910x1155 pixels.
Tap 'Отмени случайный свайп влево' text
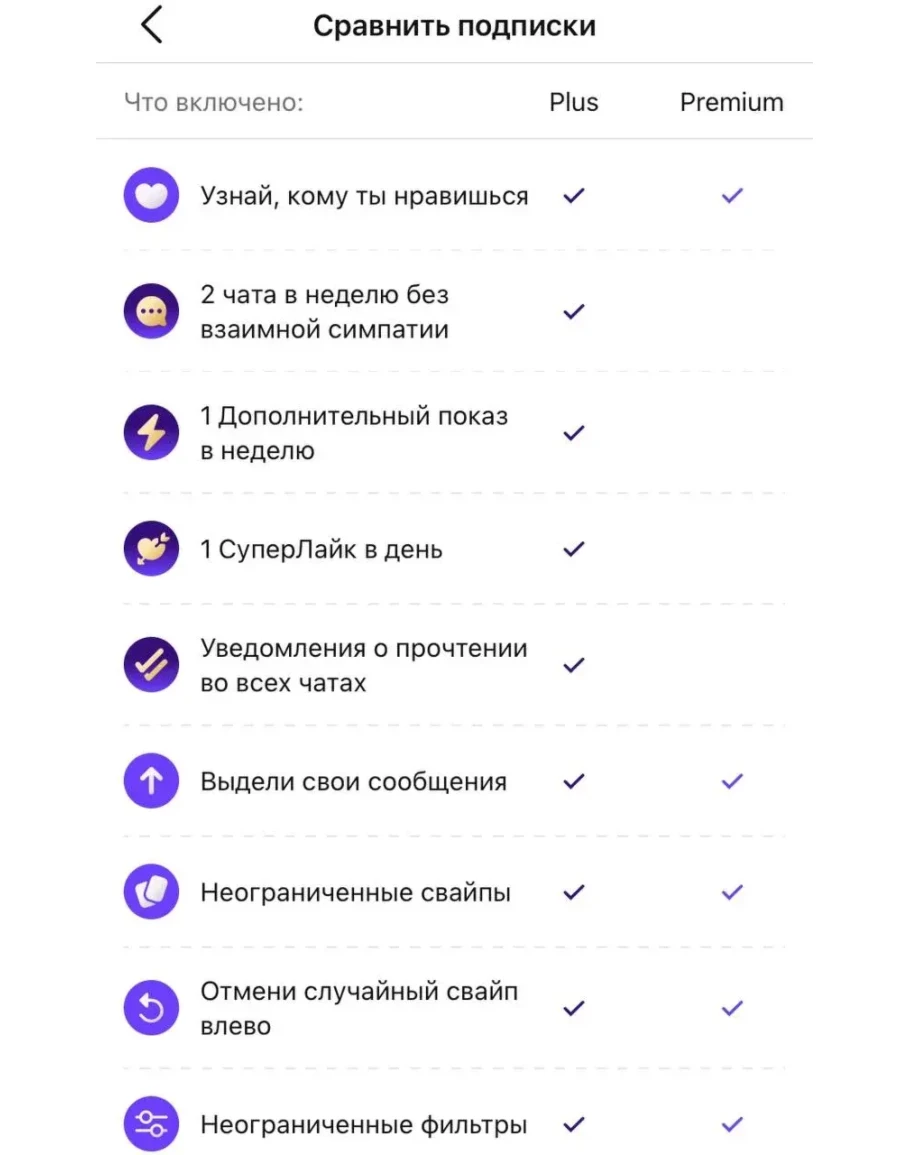[x=359, y=1008]
